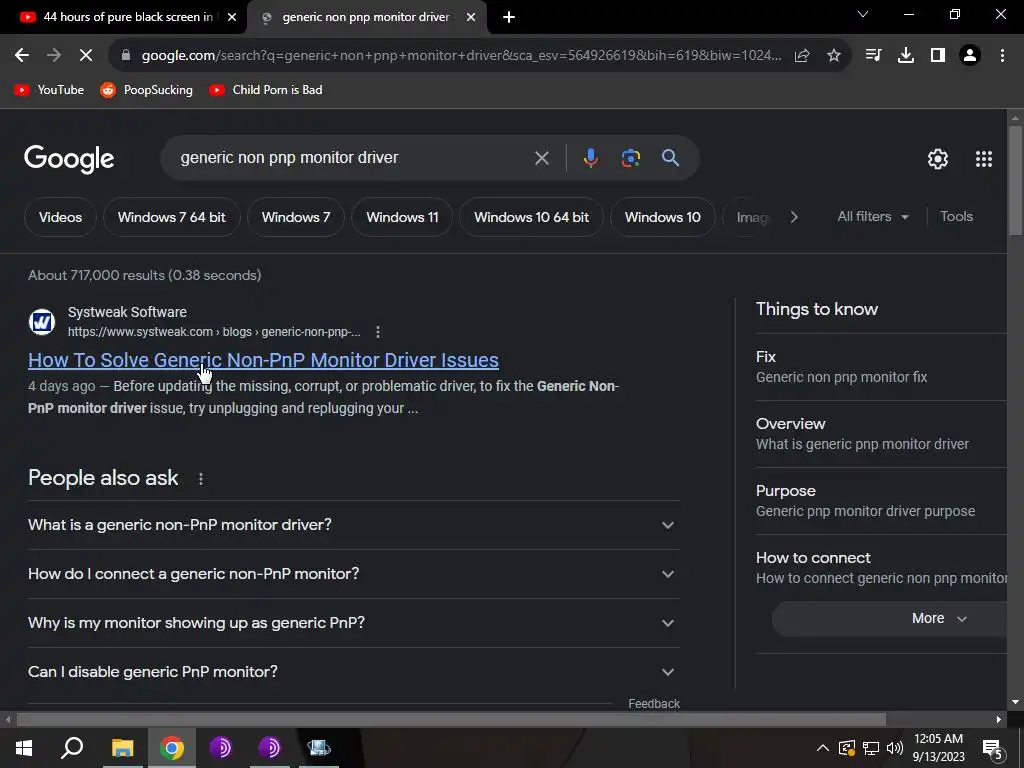Open Windows taskbar search
1024x768 pixels.
(x=72, y=748)
